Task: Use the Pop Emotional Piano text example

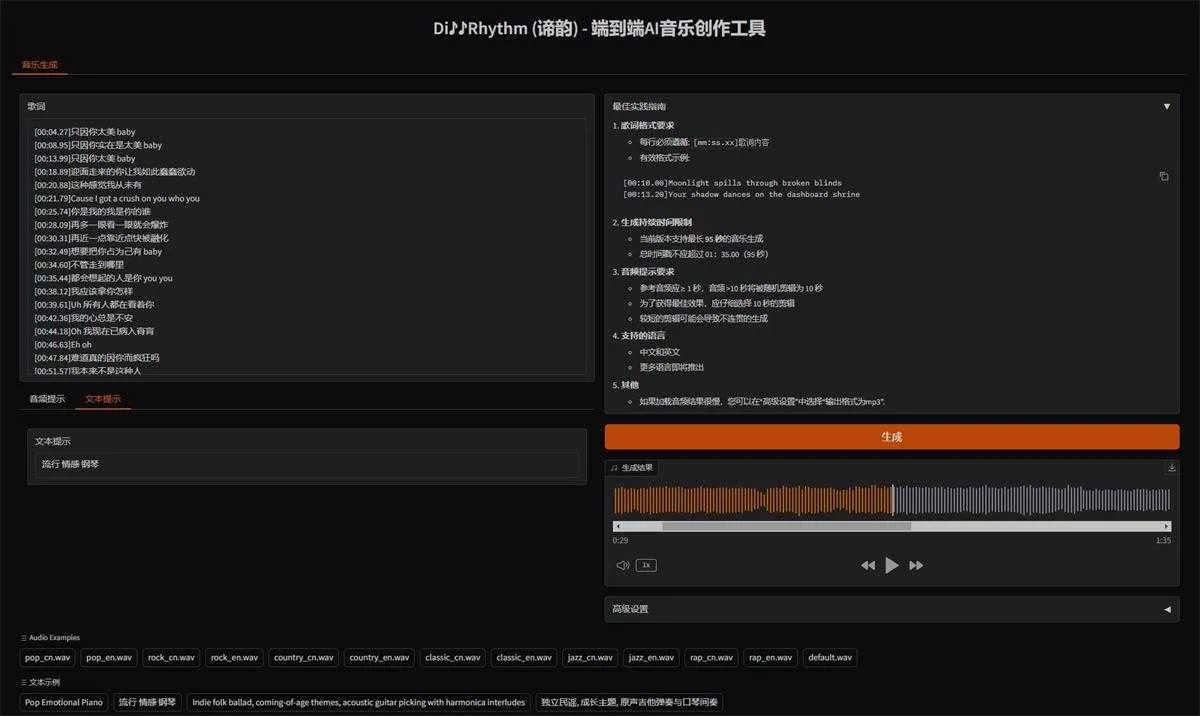Action: click(x=64, y=702)
